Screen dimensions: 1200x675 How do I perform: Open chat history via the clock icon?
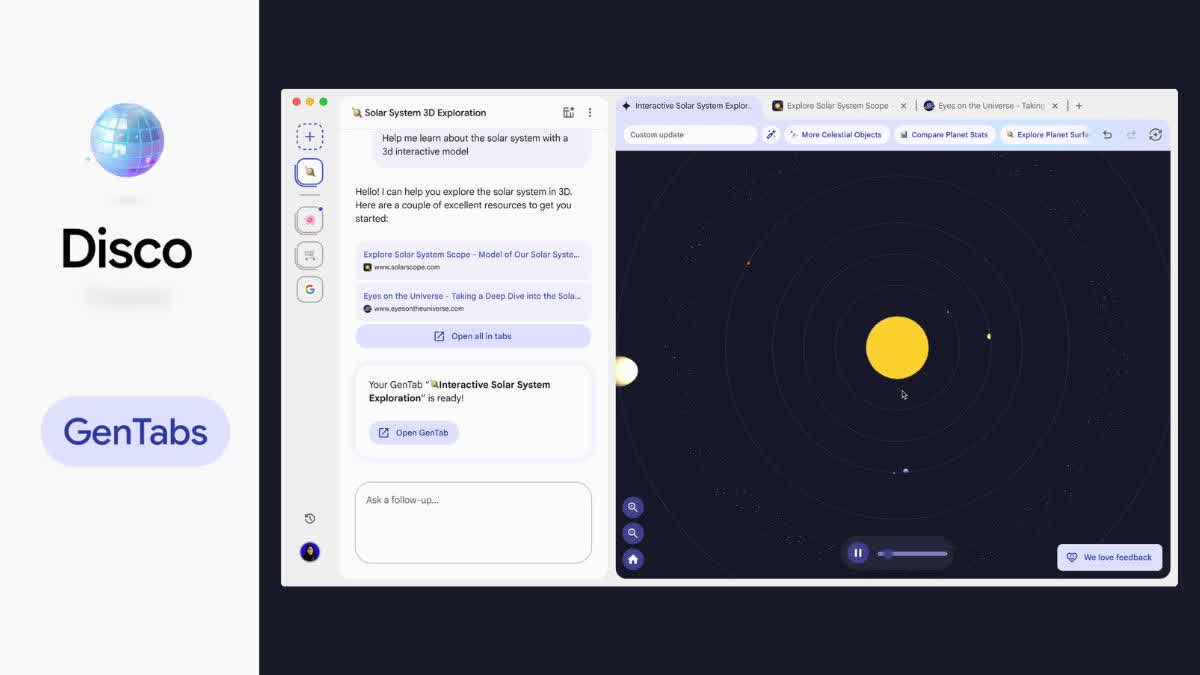(x=310, y=518)
